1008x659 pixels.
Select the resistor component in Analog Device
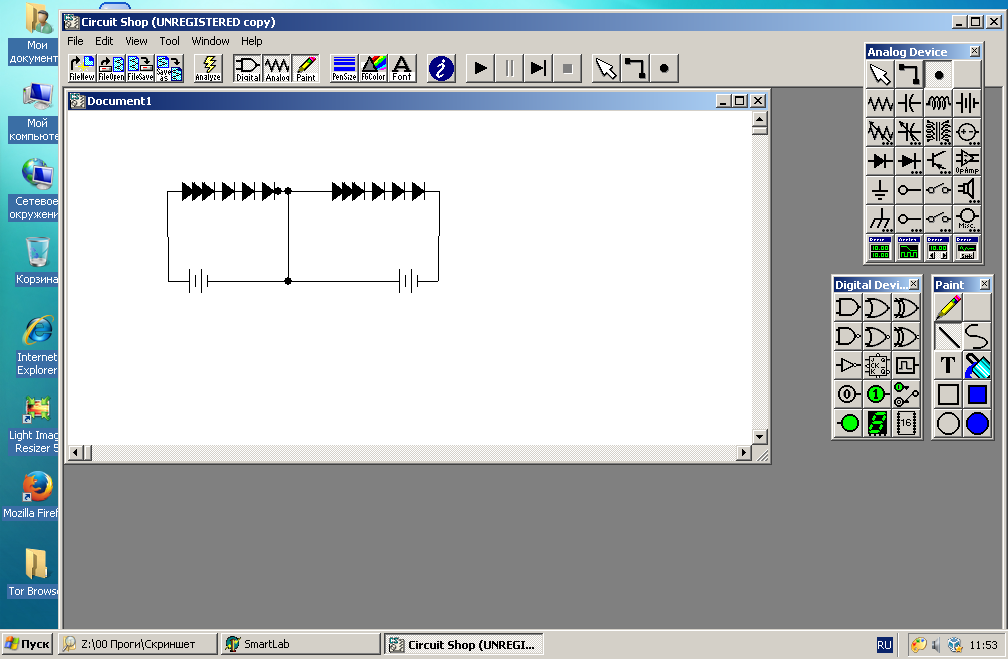880,103
